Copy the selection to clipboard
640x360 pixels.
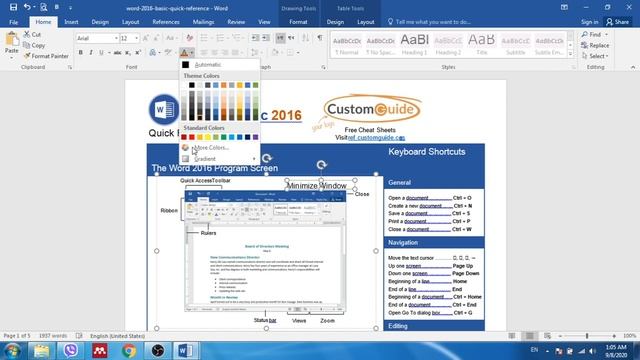pyautogui.click(x=34, y=45)
